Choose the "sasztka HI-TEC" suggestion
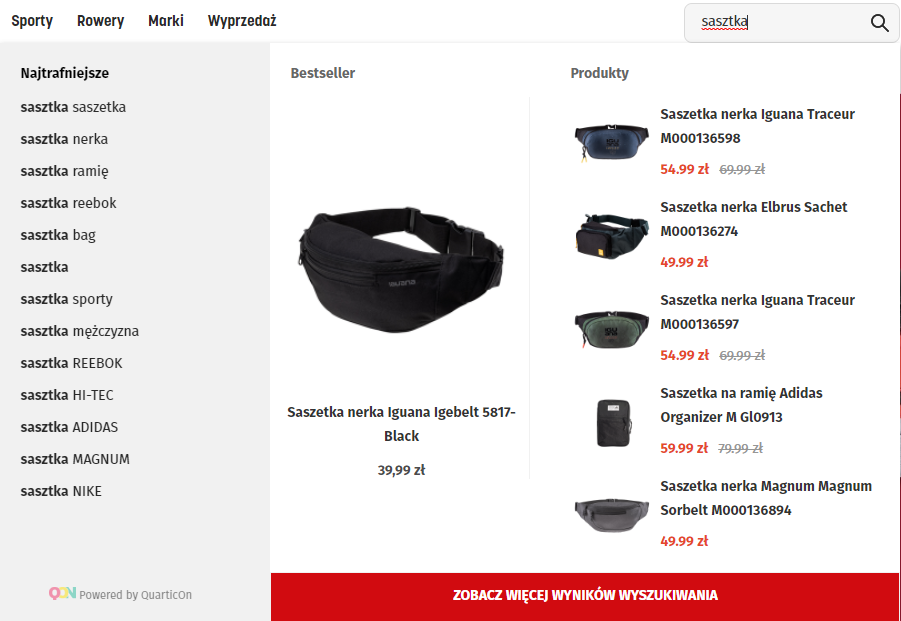 point(67,396)
